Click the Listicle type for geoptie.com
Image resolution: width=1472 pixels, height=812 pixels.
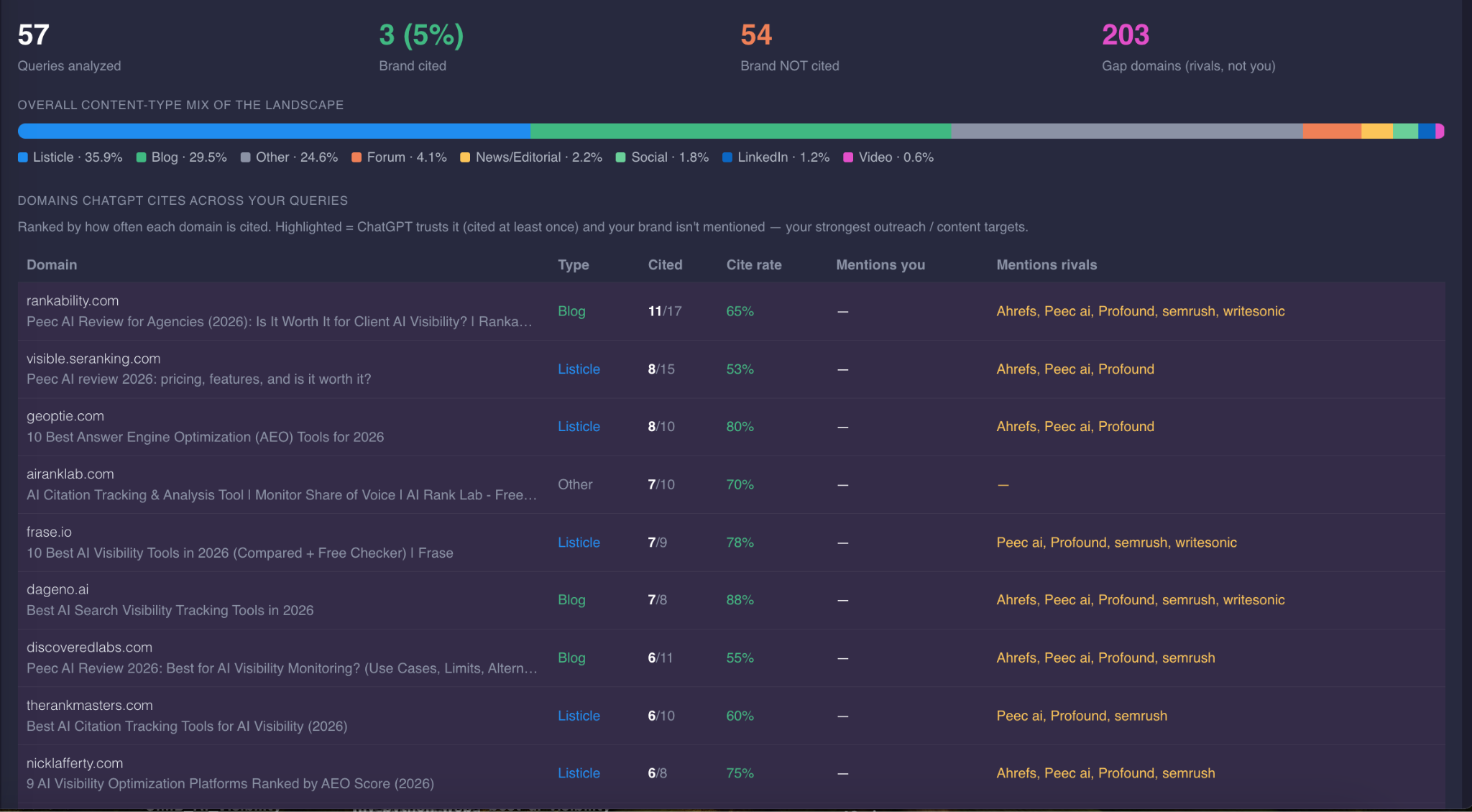579,426
